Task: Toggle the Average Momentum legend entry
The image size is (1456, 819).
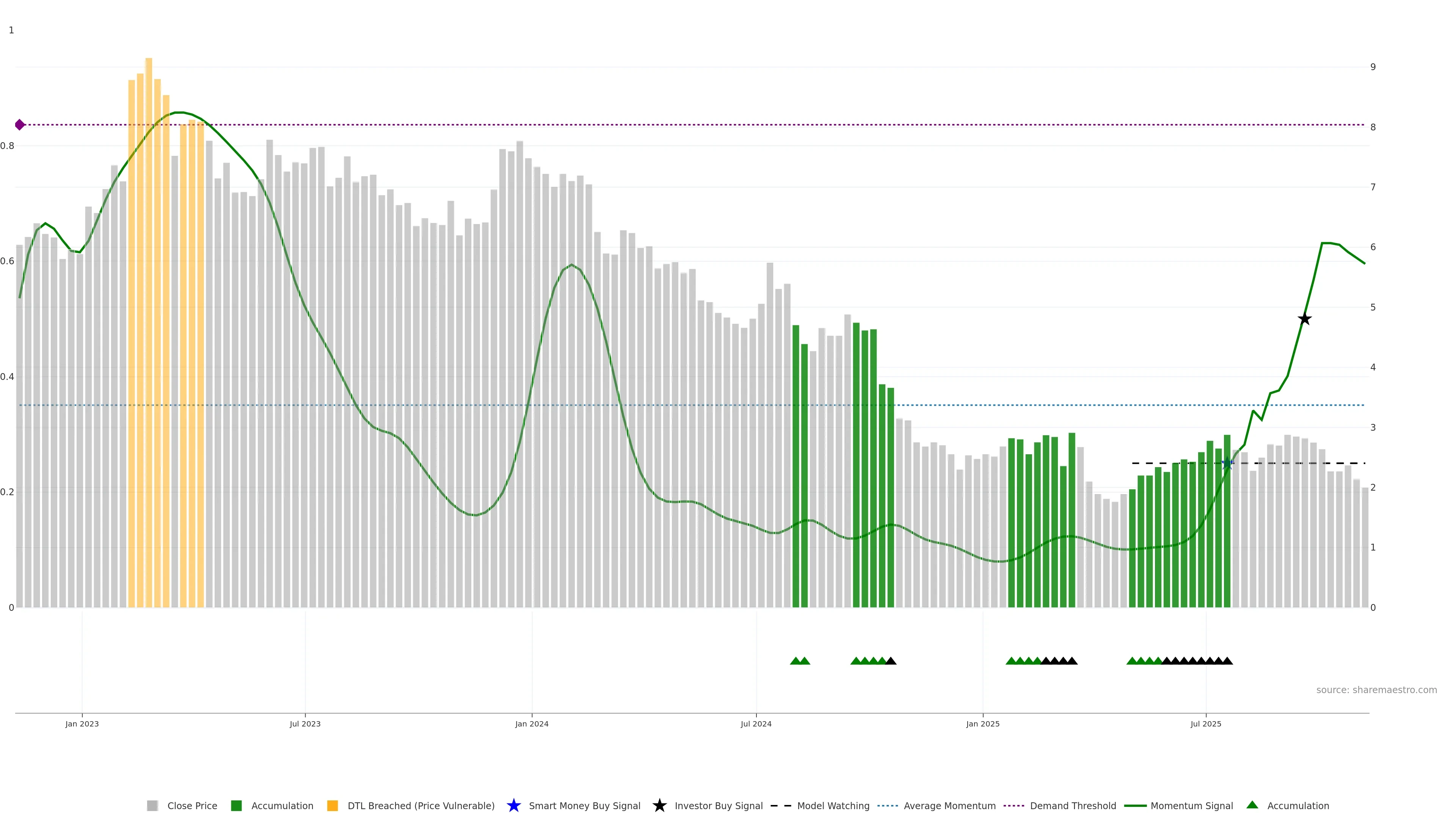Action: 949,805
